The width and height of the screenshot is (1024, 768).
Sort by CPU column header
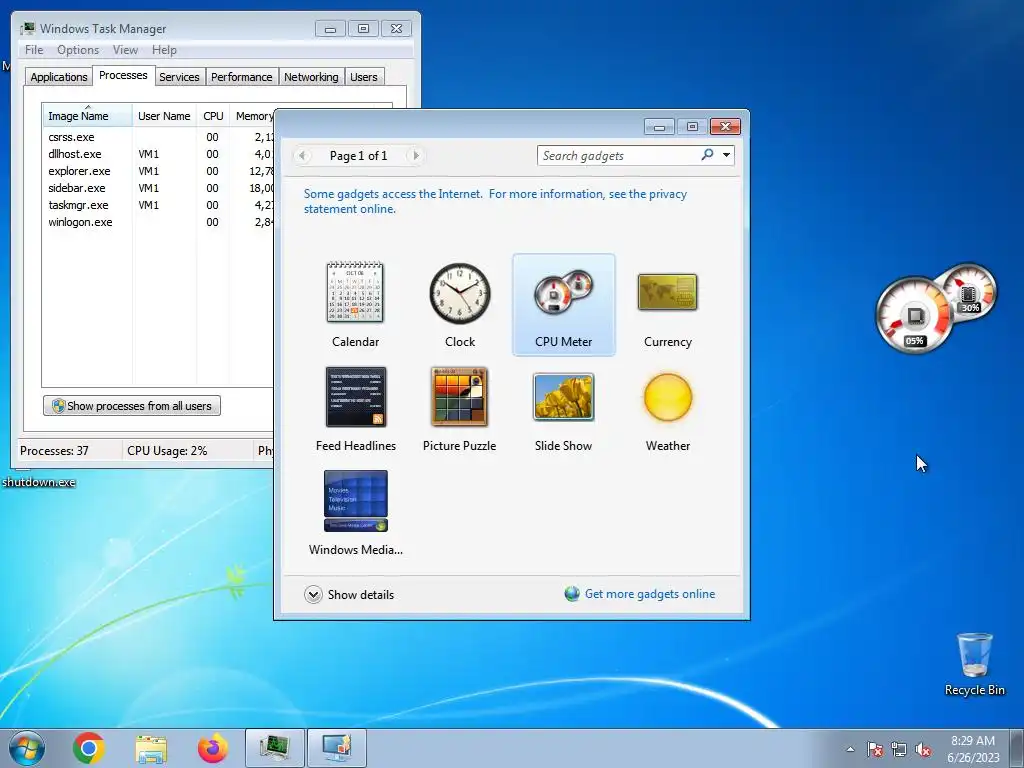point(213,116)
